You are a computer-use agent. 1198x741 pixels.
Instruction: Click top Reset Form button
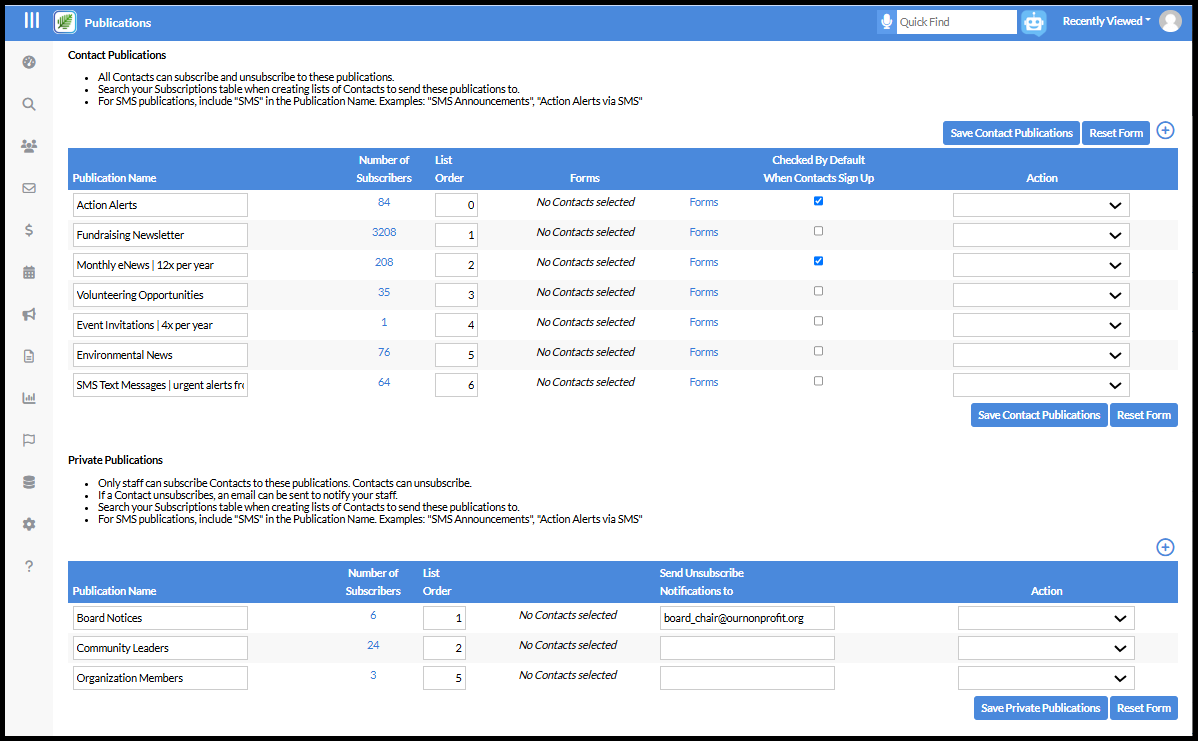[x=1115, y=133]
